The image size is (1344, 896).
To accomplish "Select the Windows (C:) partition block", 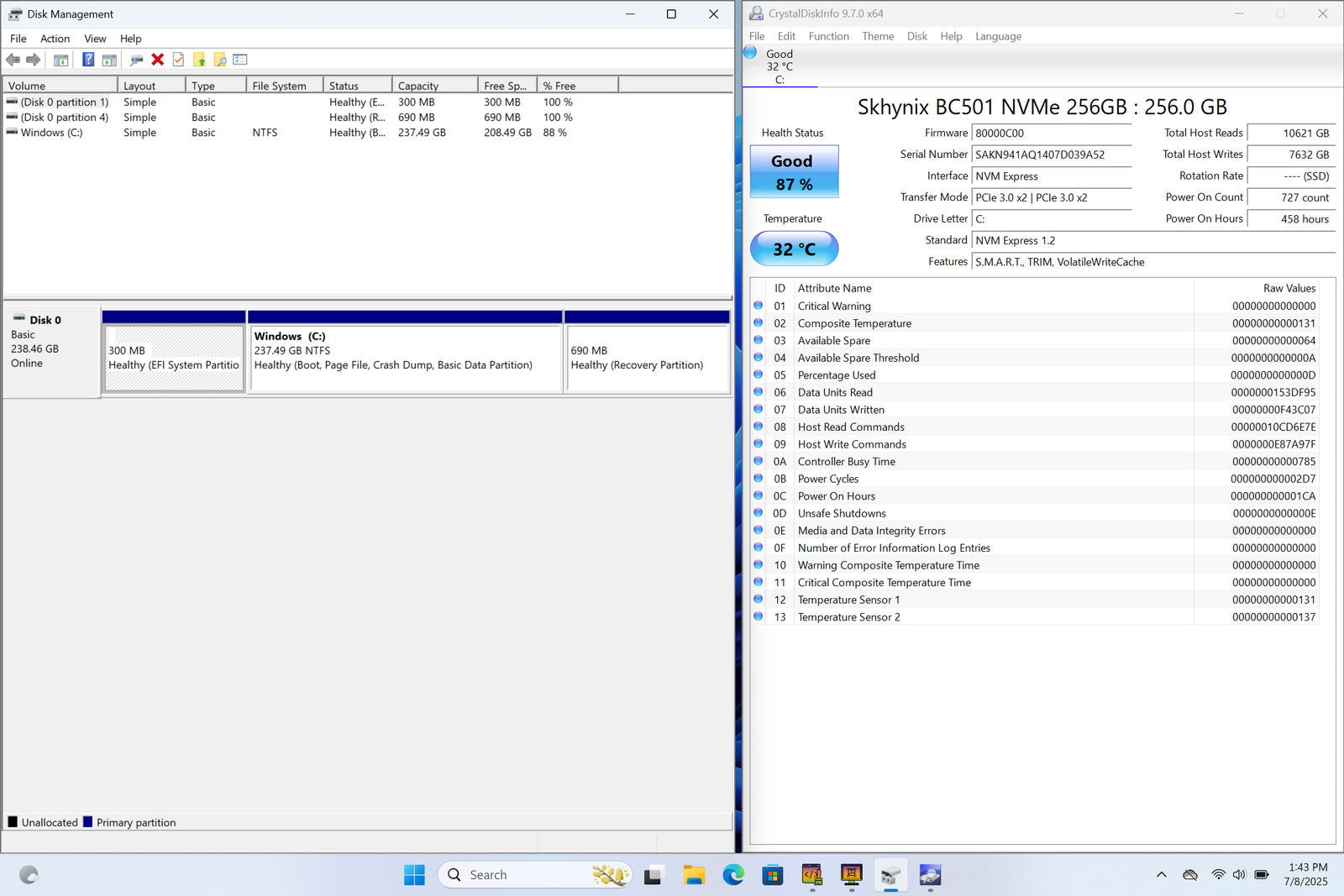I will click(405, 359).
